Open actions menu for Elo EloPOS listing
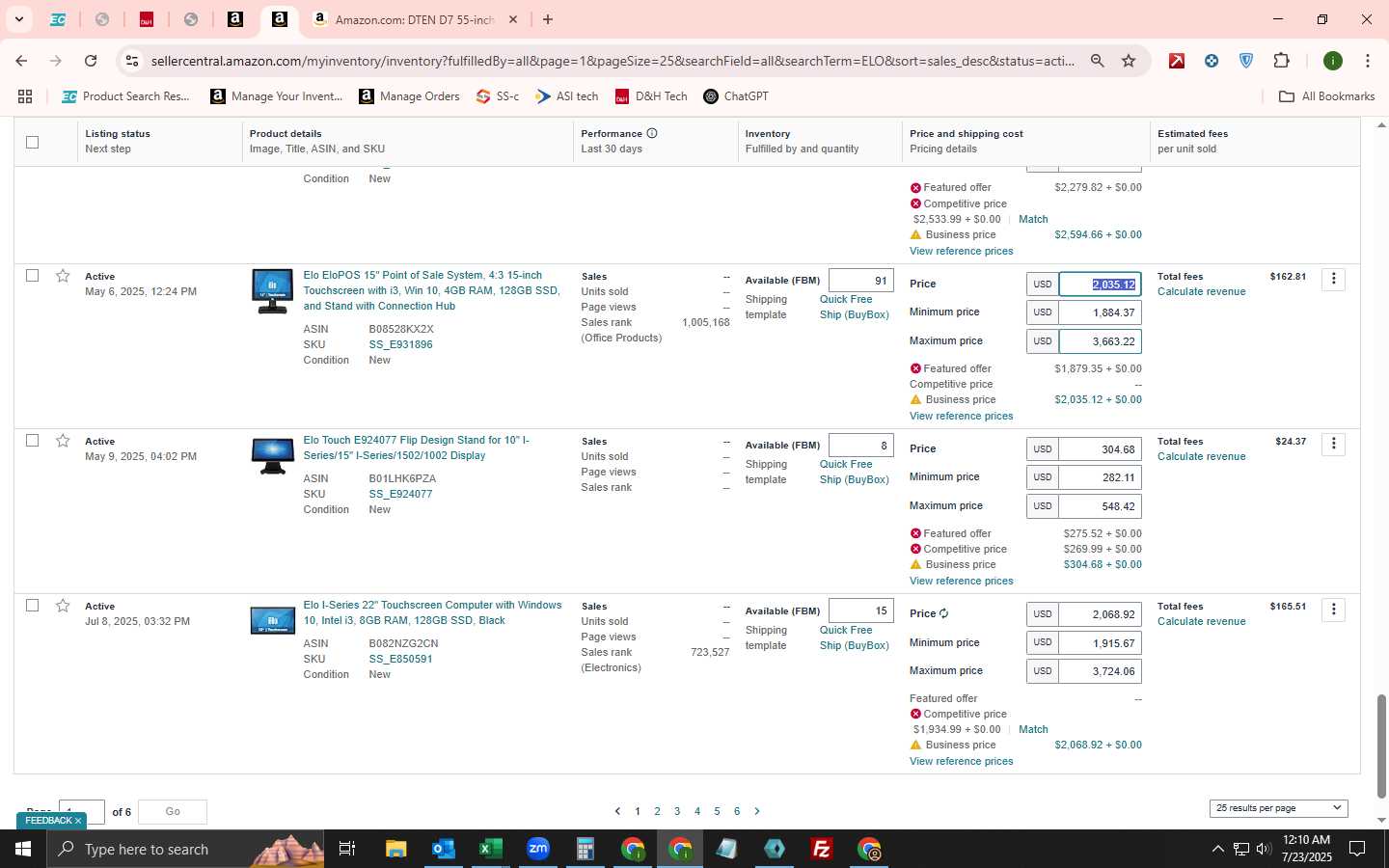The image size is (1389, 868). pos(1333,279)
